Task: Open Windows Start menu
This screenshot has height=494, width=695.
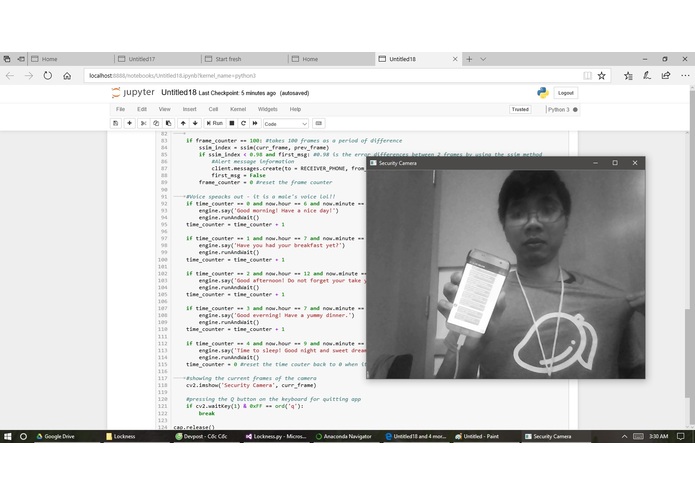Action: click(8, 436)
